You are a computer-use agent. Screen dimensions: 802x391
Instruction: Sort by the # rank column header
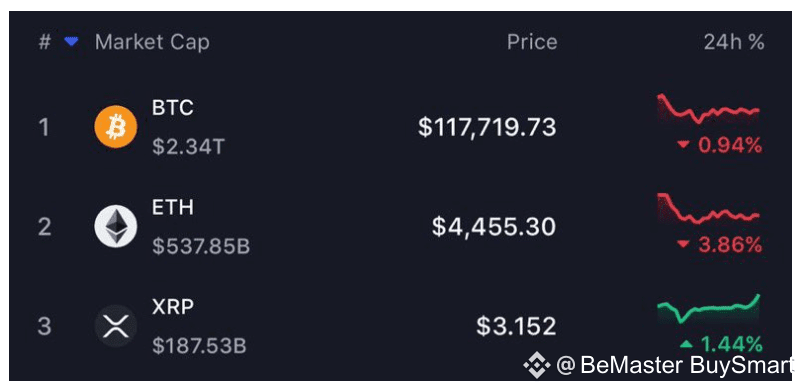pos(44,42)
